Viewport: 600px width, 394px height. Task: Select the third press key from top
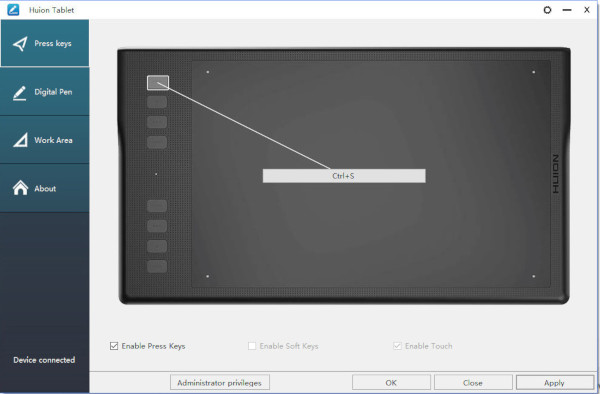[x=157, y=122]
